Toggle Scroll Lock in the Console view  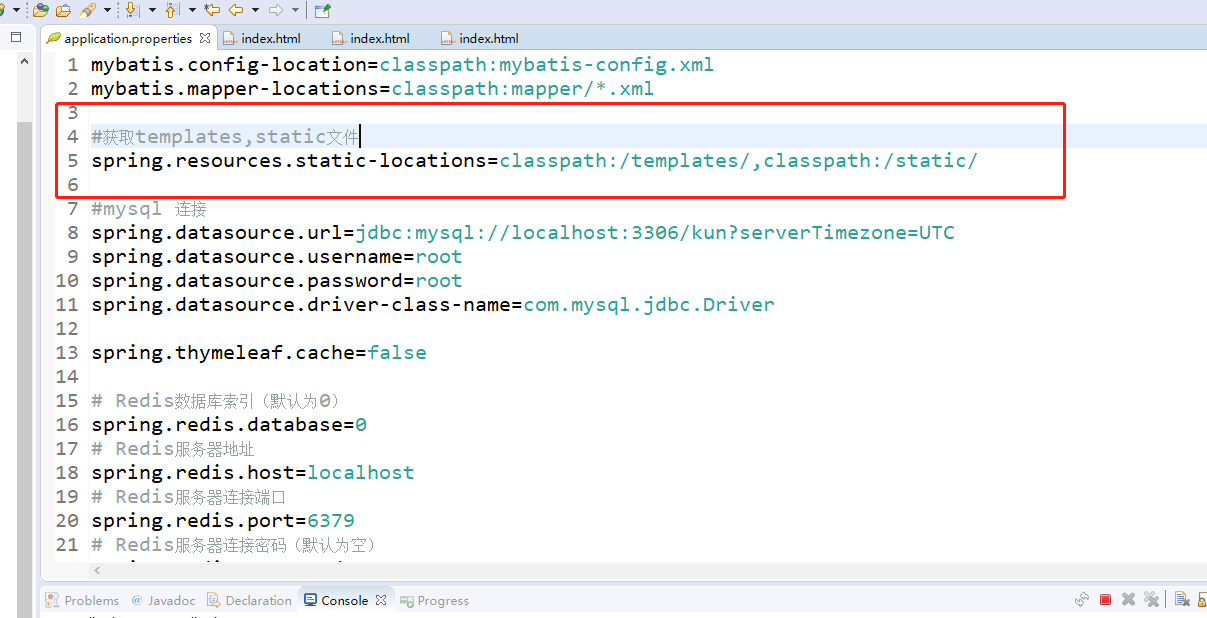1204,599
